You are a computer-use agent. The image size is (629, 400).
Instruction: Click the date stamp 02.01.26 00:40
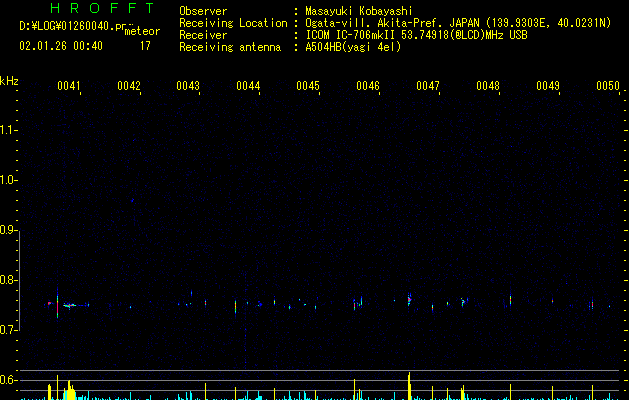(x=61, y=46)
